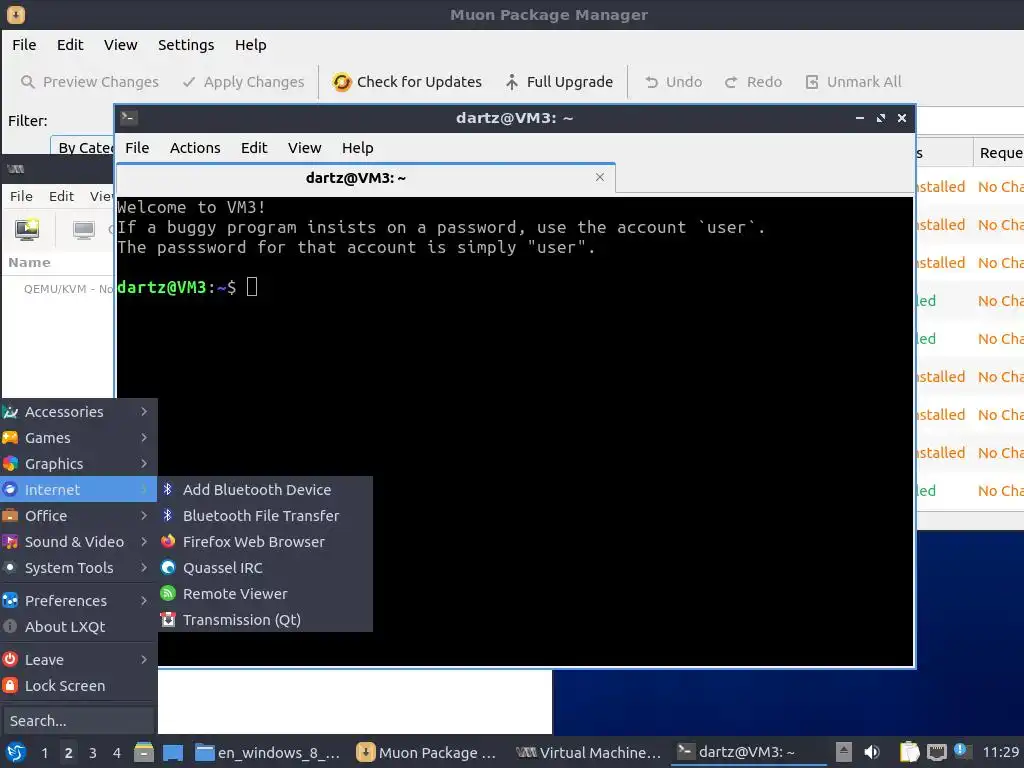
Task: Click the clock showing 11:29
Action: 1000,752
